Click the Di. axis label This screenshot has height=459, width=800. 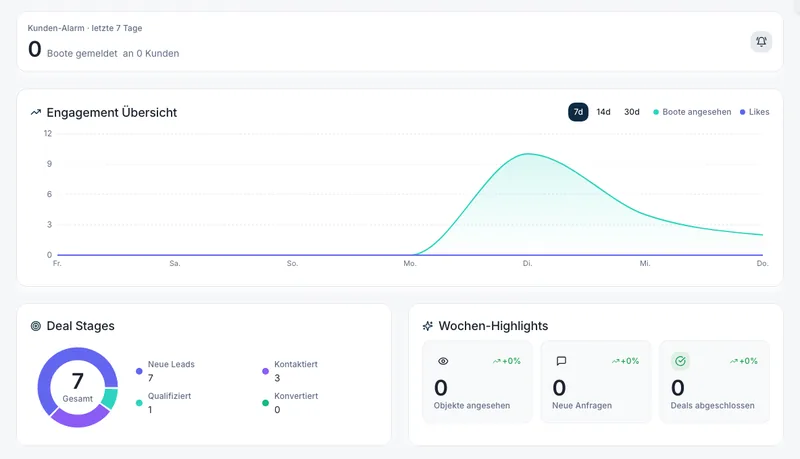point(528,264)
